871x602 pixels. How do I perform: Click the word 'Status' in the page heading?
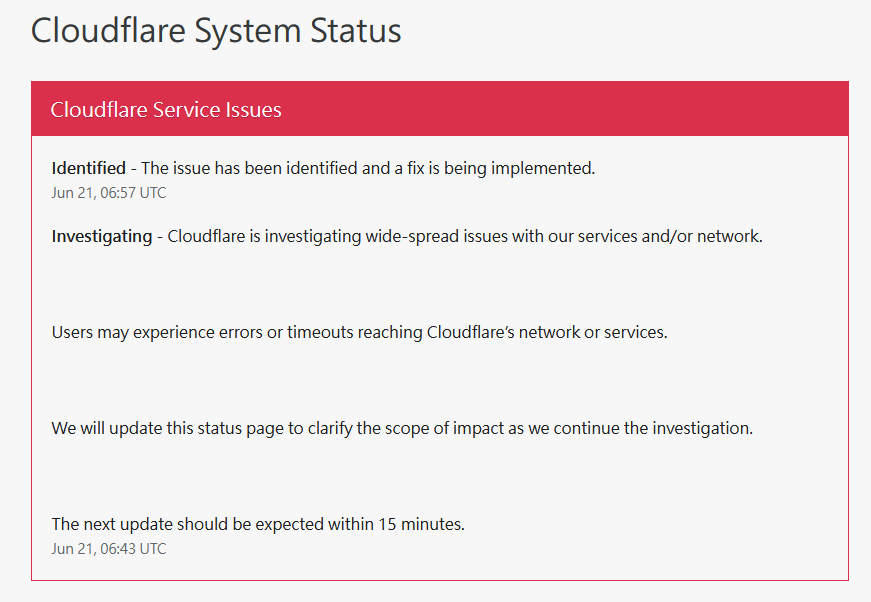tap(356, 31)
